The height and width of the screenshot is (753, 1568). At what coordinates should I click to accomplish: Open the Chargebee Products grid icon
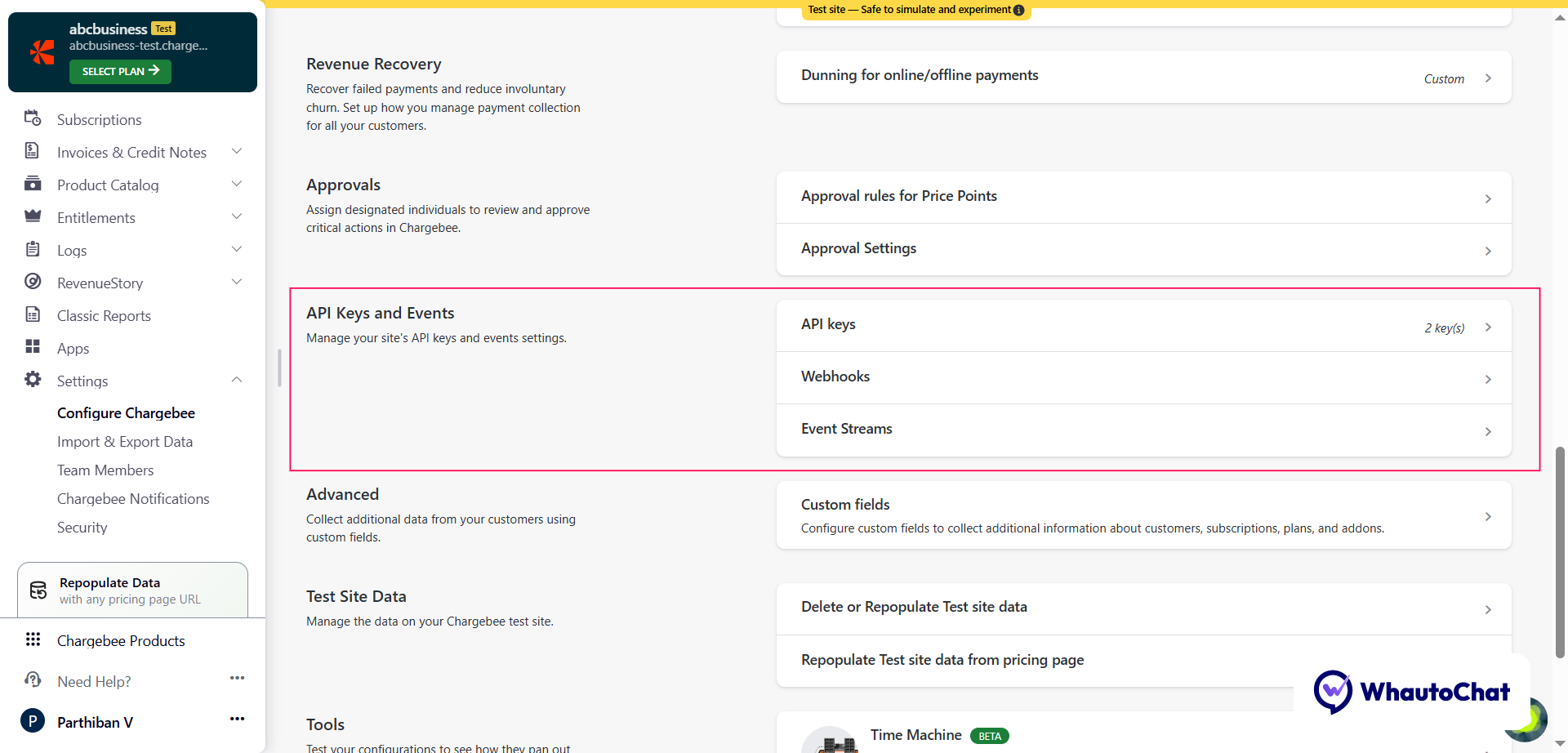click(x=33, y=639)
